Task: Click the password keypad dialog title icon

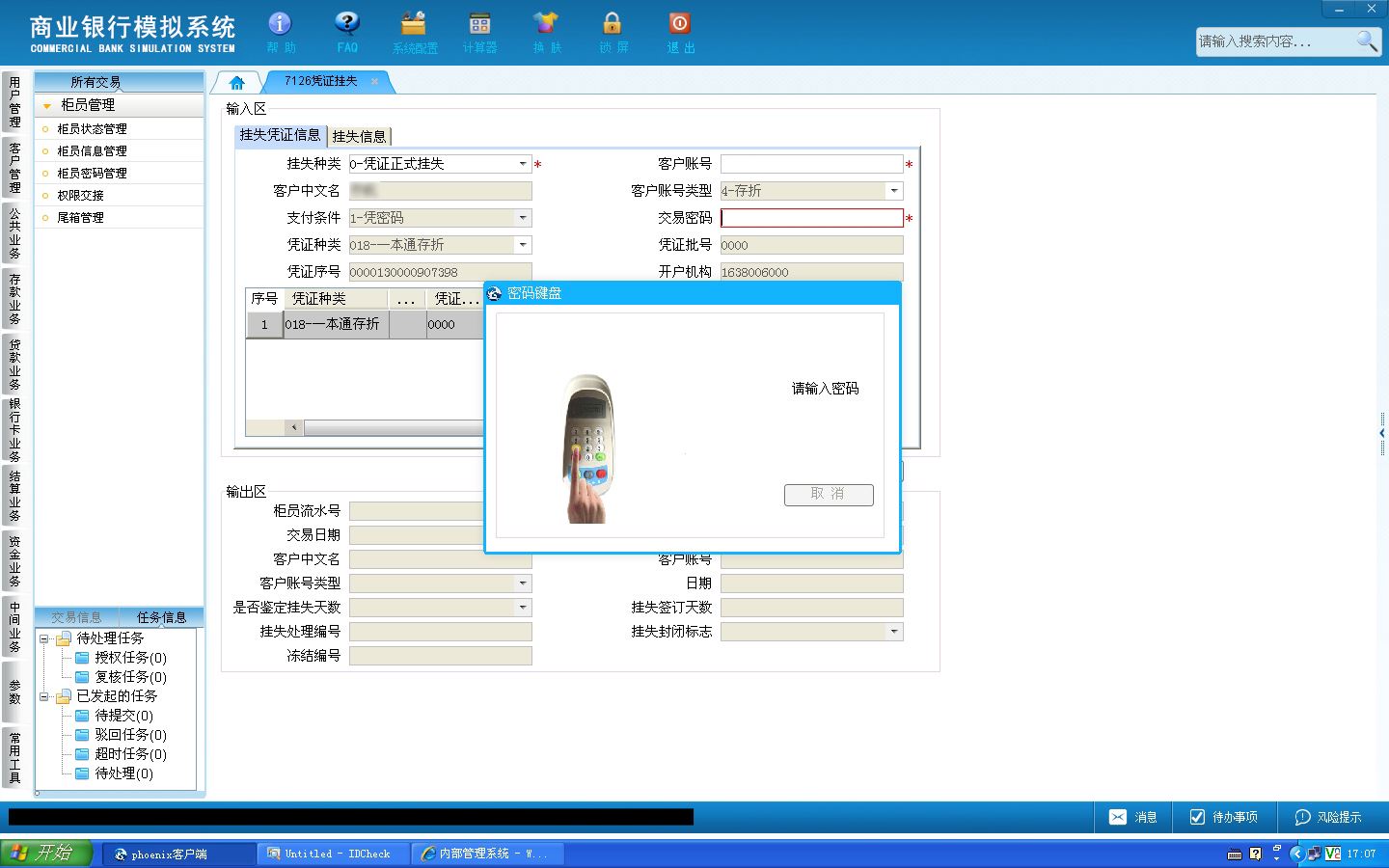Action: click(x=495, y=293)
